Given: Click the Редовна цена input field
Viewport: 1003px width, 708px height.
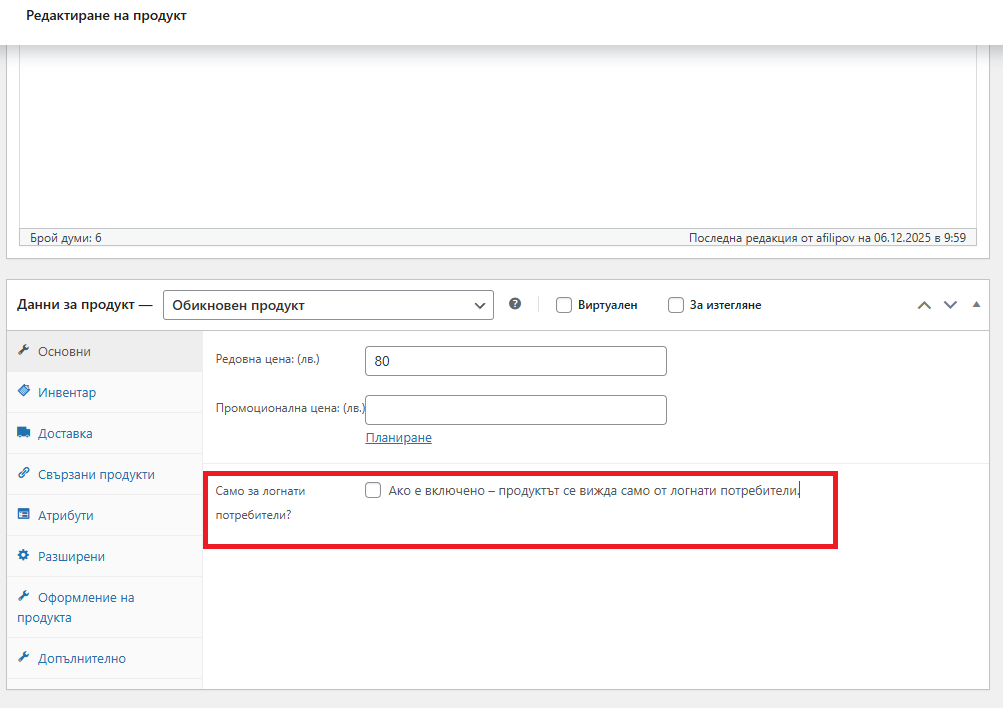Looking at the screenshot, I should coord(516,361).
